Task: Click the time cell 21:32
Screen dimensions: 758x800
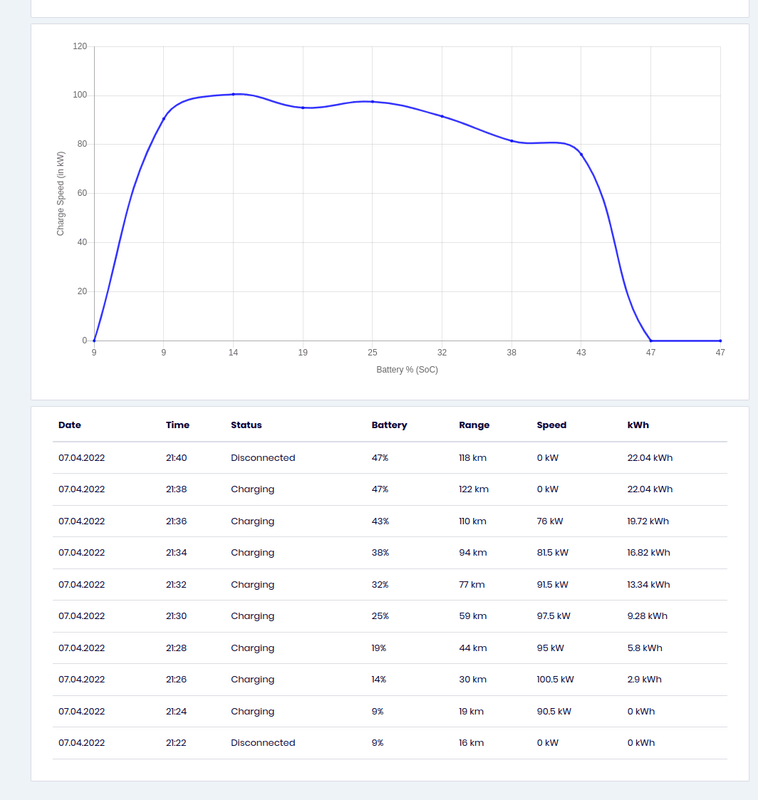Action: click(x=176, y=585)
